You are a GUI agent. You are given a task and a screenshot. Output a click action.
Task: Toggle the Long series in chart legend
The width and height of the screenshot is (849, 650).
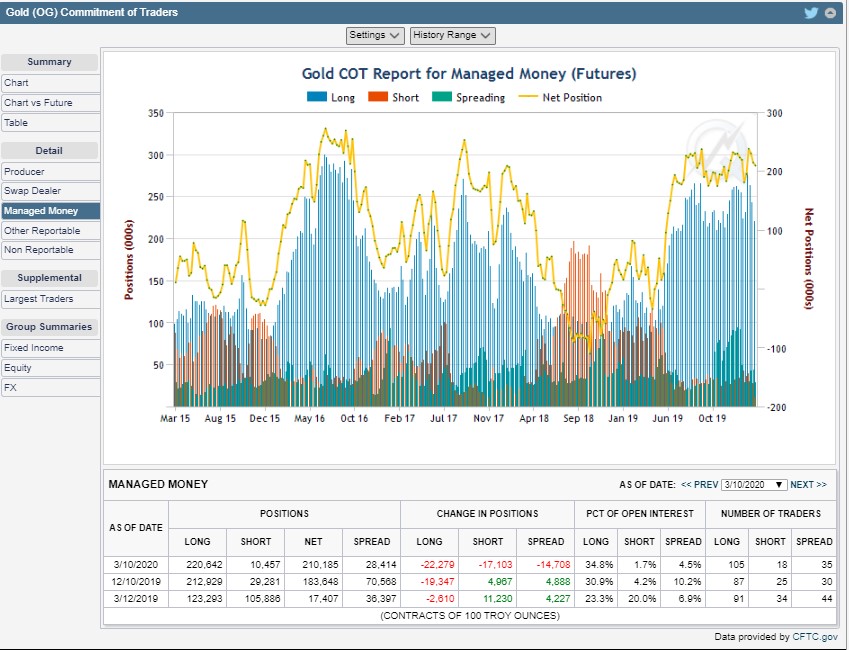[x=331, y=98]
